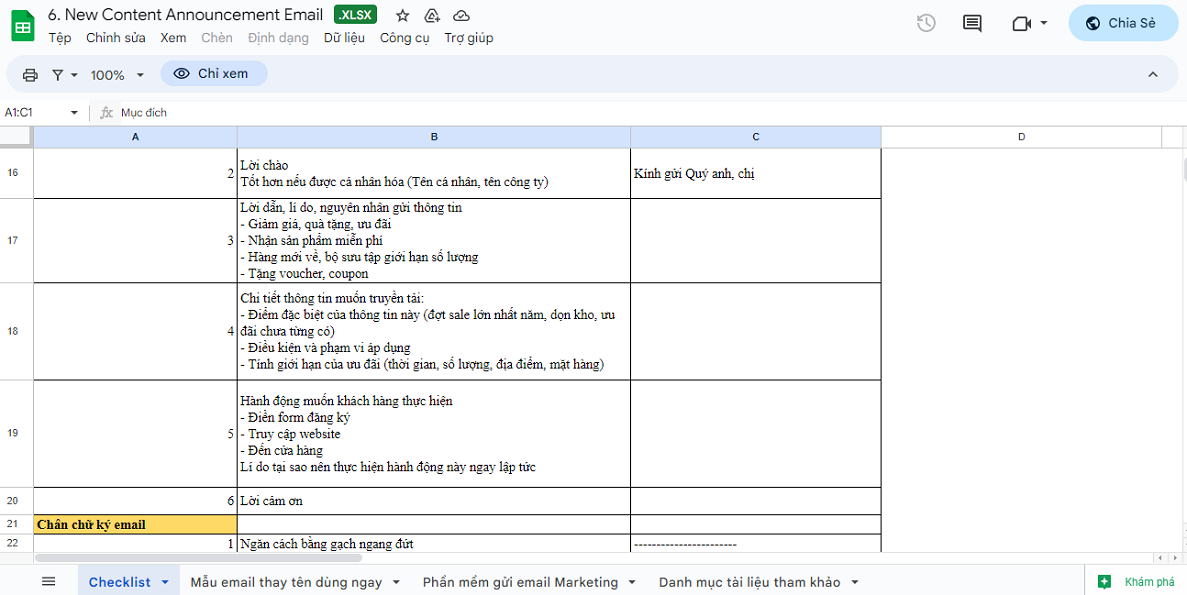Open Mẫu email thay tên tab arrow
This screenshot has width=1187, height=595.
click(397, 582)
